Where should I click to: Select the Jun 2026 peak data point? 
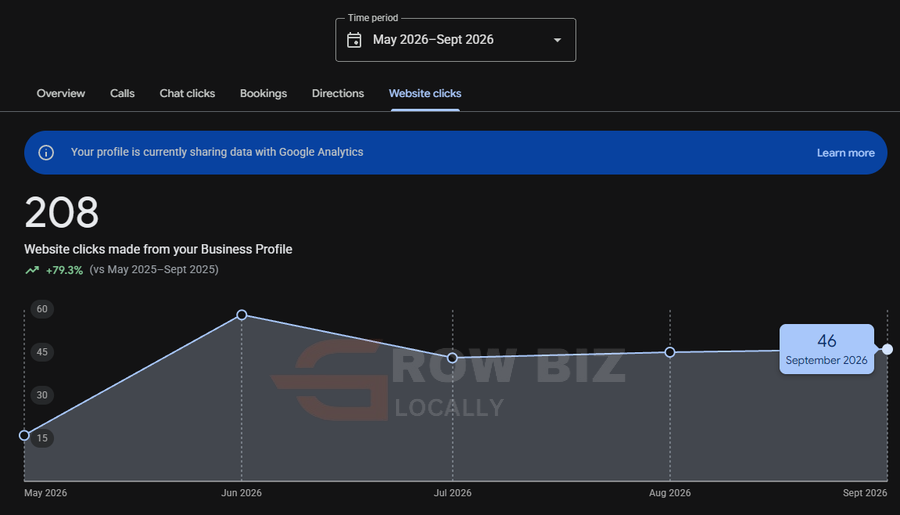(242, 315)
